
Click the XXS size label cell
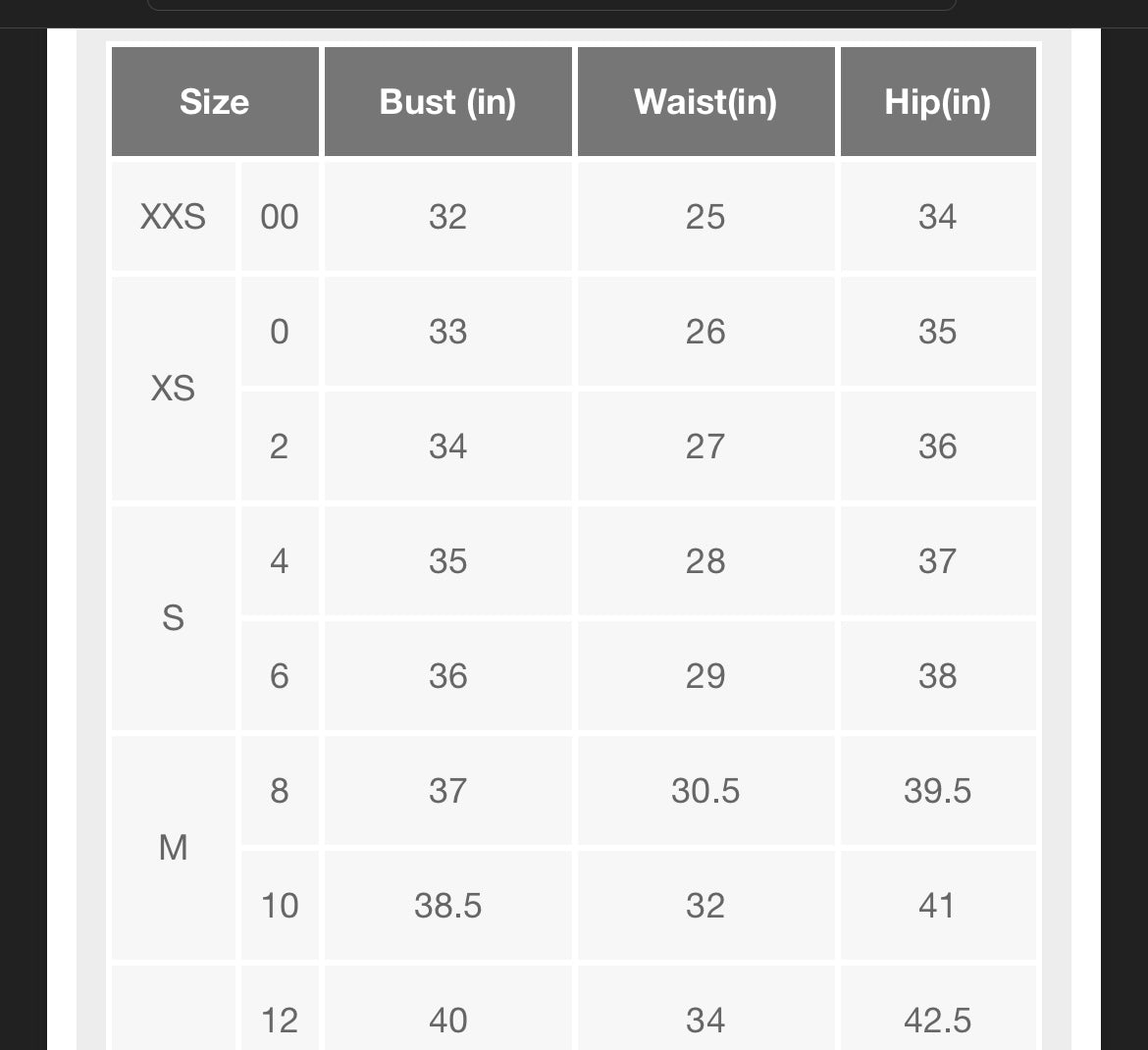(x=174, y=217)
